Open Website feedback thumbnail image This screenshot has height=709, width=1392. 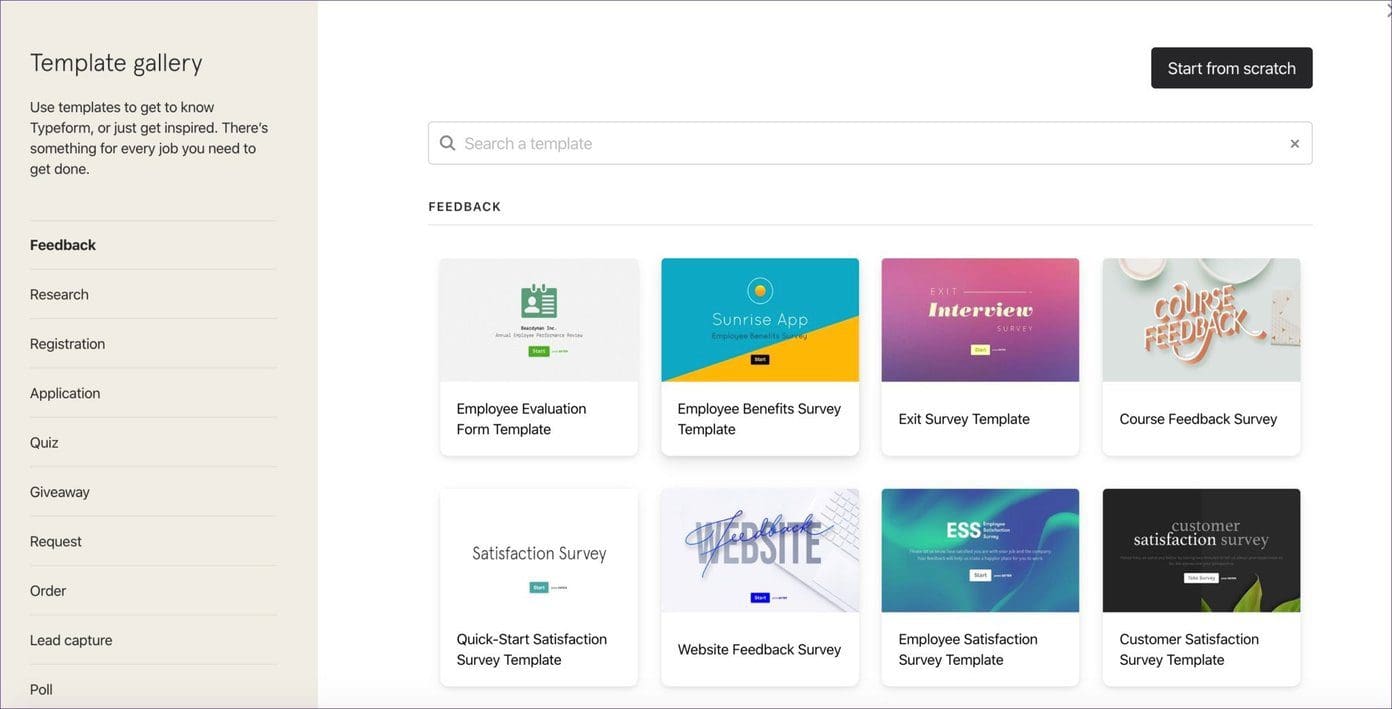(x=760, y=550)
